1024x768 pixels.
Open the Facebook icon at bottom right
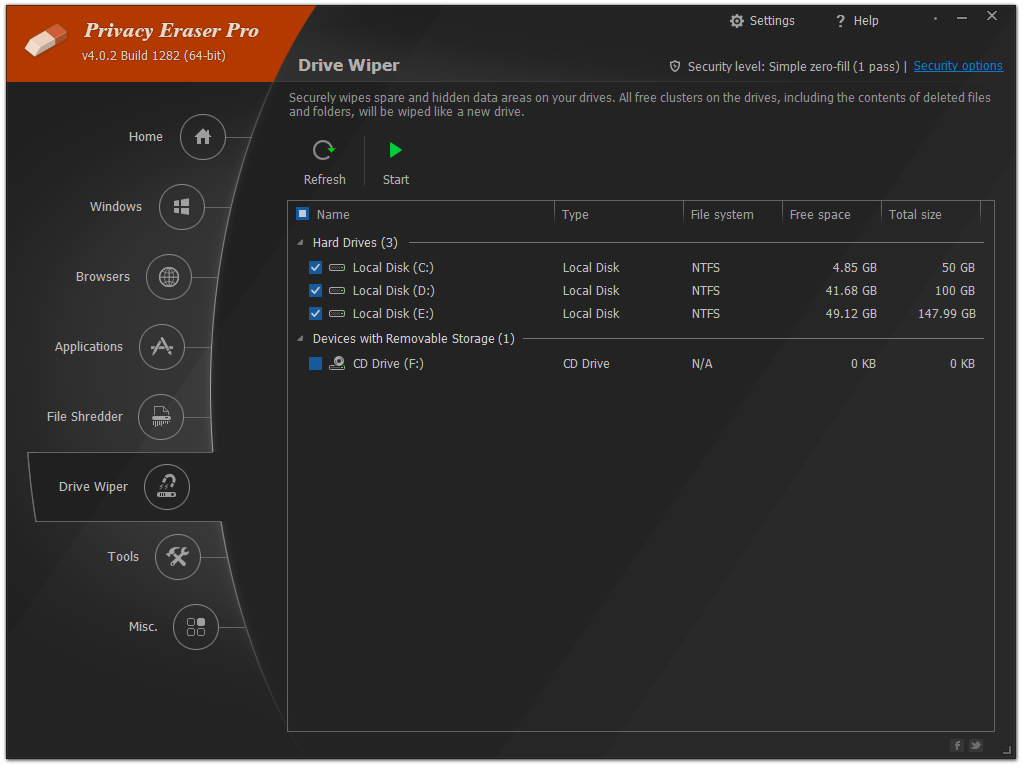click(957, 745)
